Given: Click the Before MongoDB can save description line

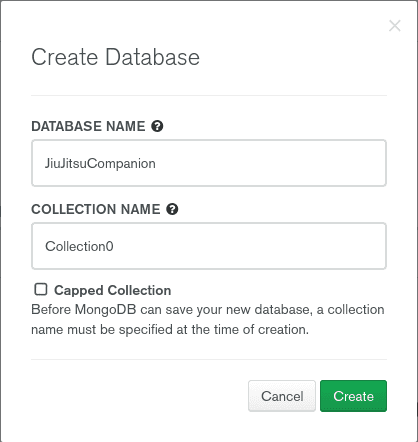Looking at the screenshot, I should point(208,310).
